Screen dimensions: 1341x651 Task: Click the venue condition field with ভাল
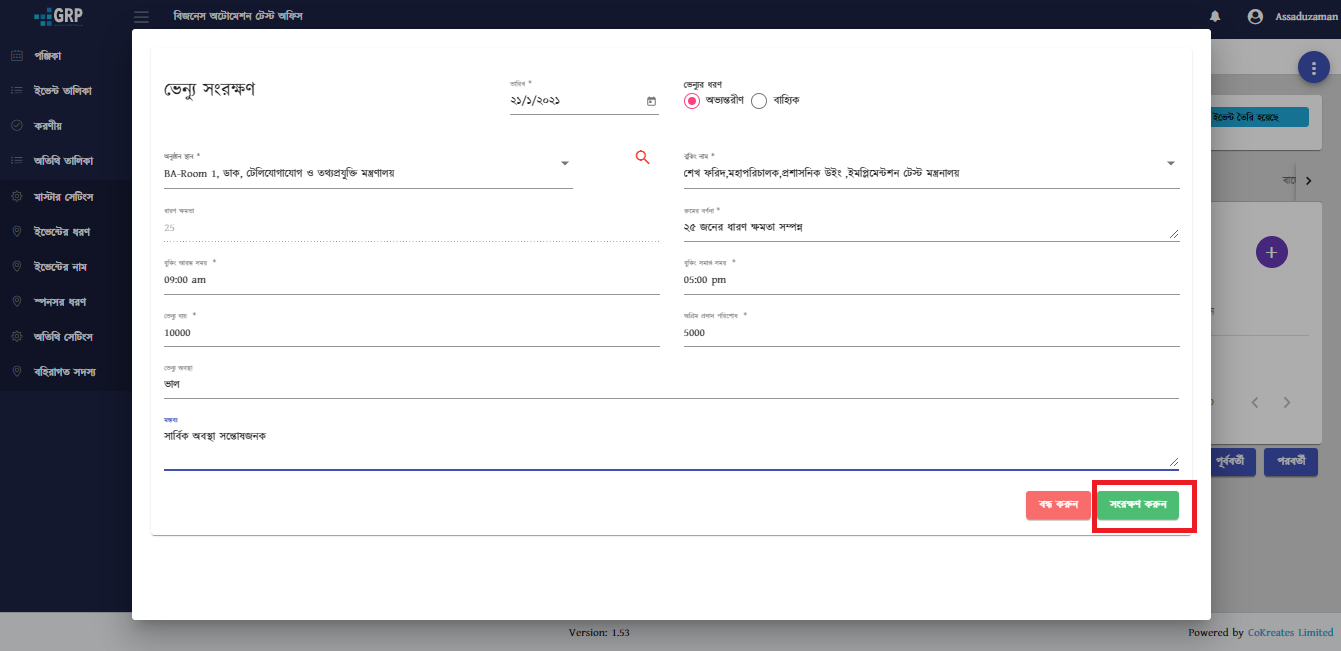tap(671, 384)
